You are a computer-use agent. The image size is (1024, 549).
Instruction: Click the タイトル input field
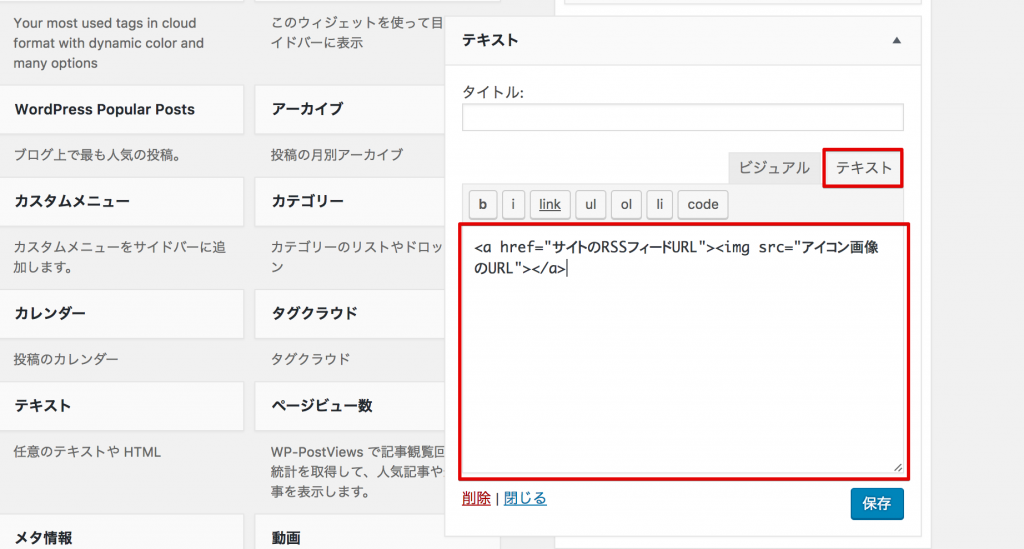point(682,118)
